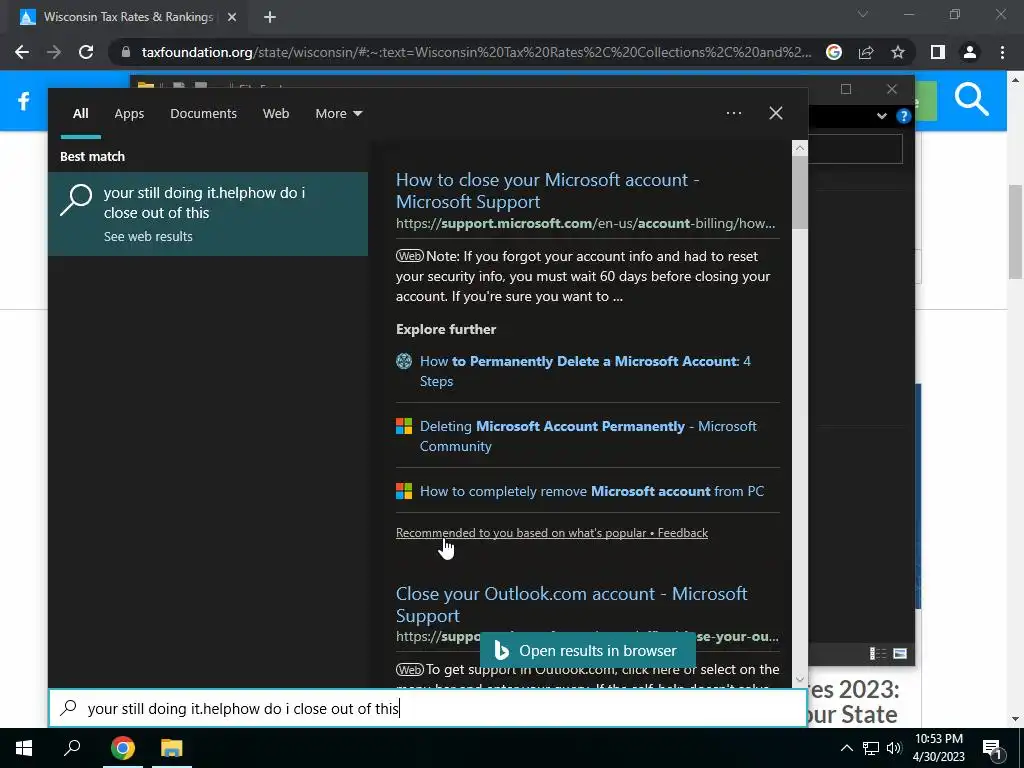
Task: Open 'How to close your Microsoft account' link
Action: (547, 191)
